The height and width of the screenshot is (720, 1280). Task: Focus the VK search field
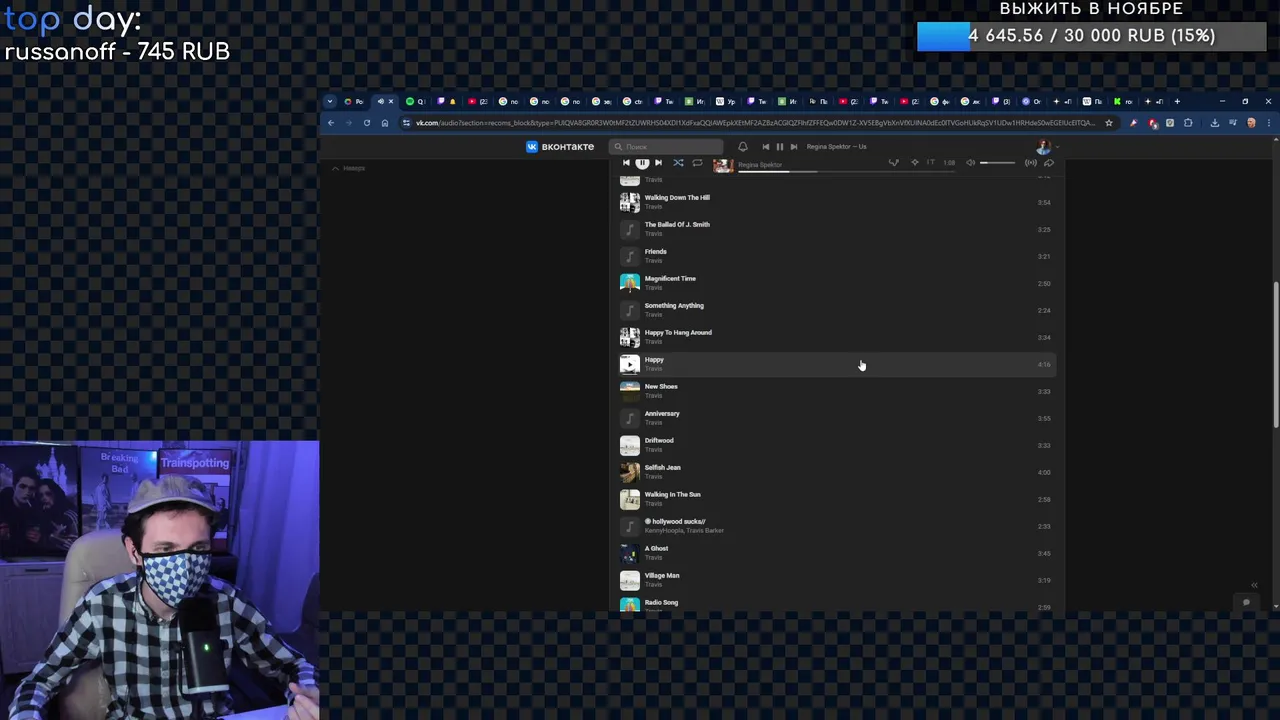pos(667,146)
